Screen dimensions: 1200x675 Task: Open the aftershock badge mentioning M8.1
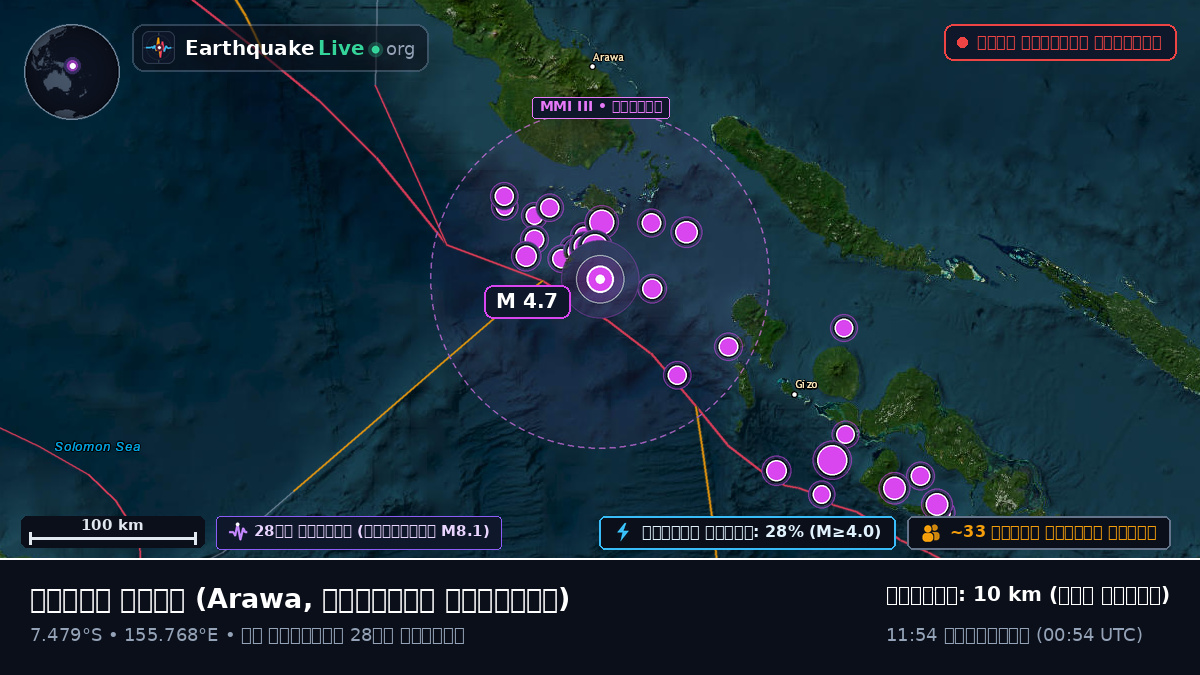(359, 532)
